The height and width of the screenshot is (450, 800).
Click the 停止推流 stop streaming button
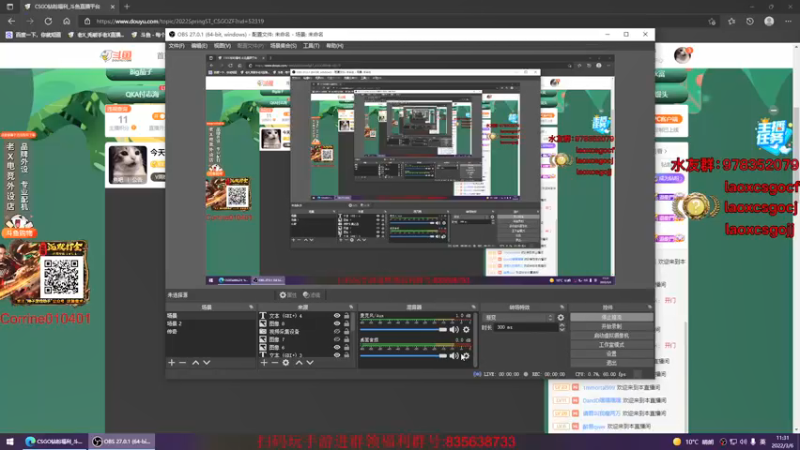pos(611,317)
